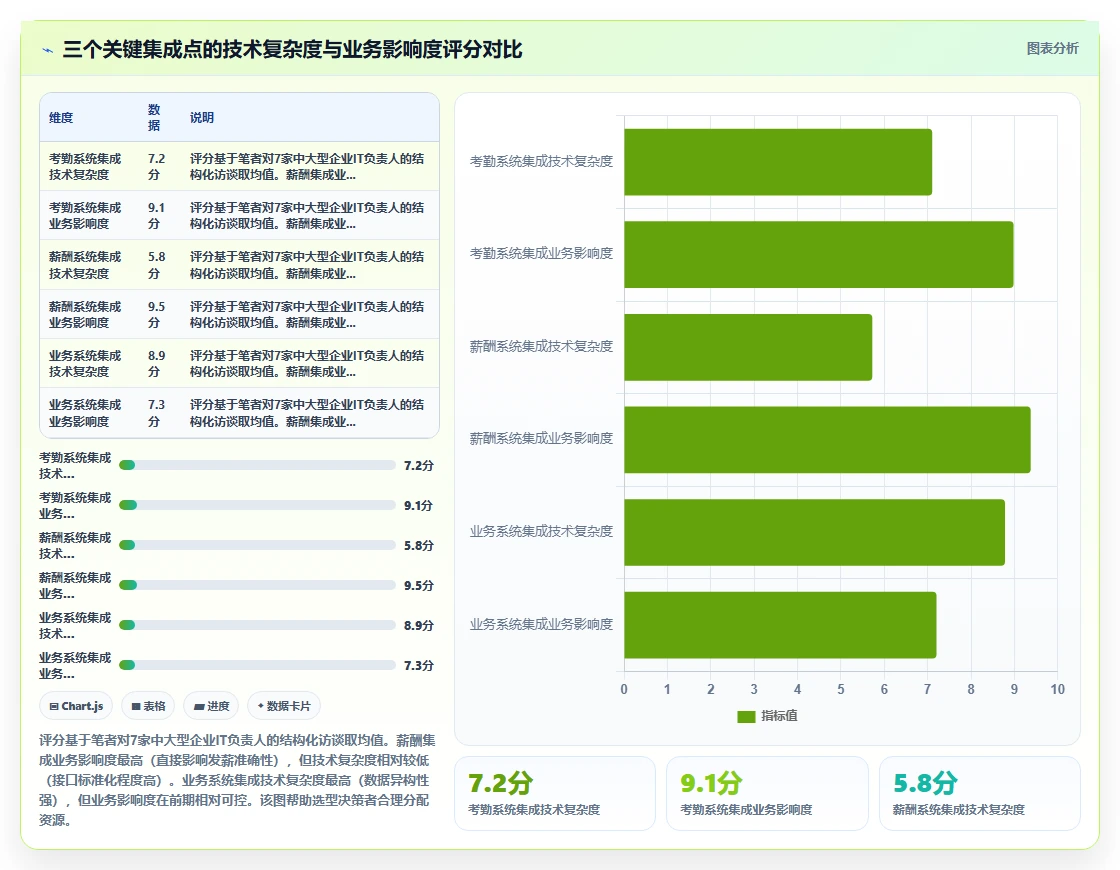This screenshot has width=1120, height=870.
Task: Click the 业务系统集成技术复杂度 progress bar at 8.9分
Action: (257, 625)
